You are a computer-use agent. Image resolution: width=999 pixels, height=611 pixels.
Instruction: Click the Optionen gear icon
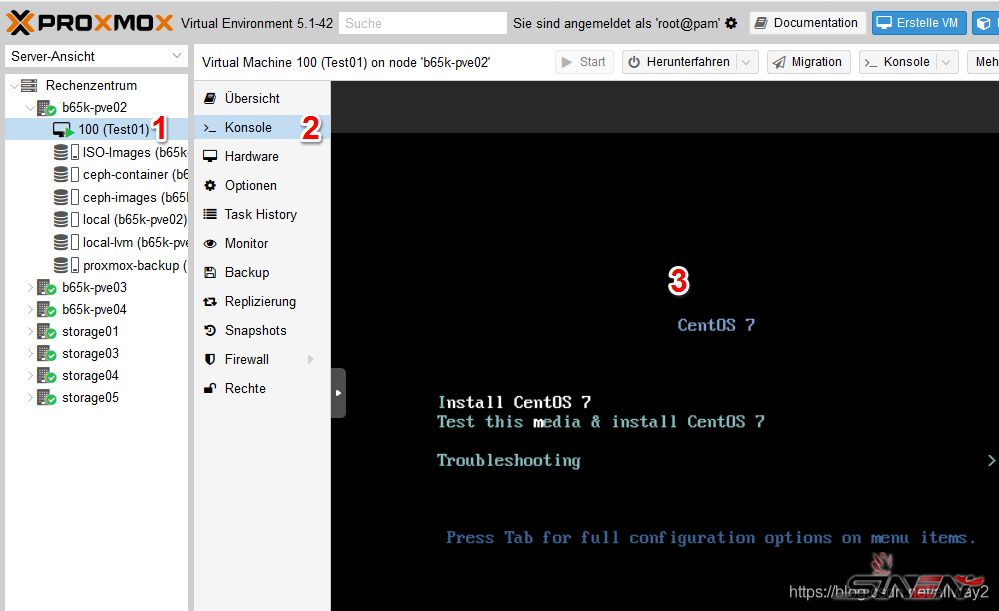click(210, 185)
